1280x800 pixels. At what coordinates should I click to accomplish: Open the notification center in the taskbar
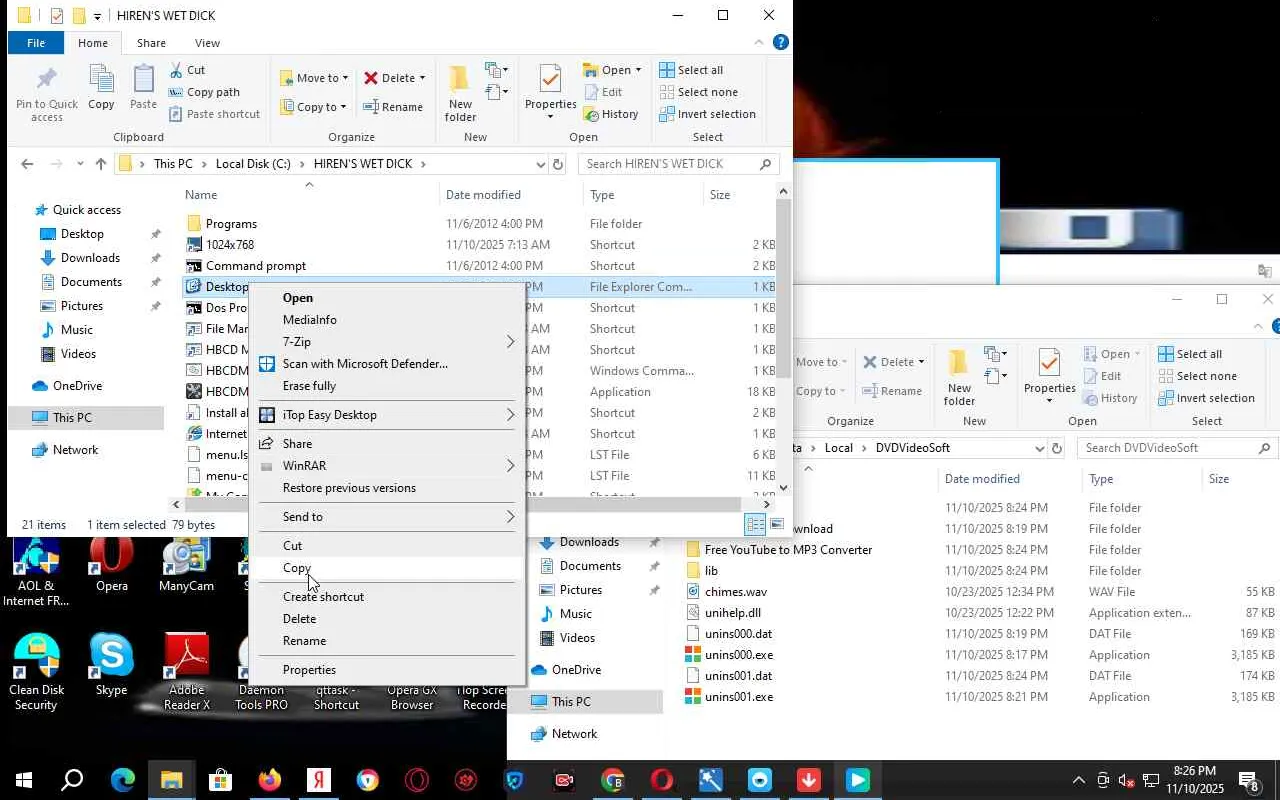(1249, 780)
